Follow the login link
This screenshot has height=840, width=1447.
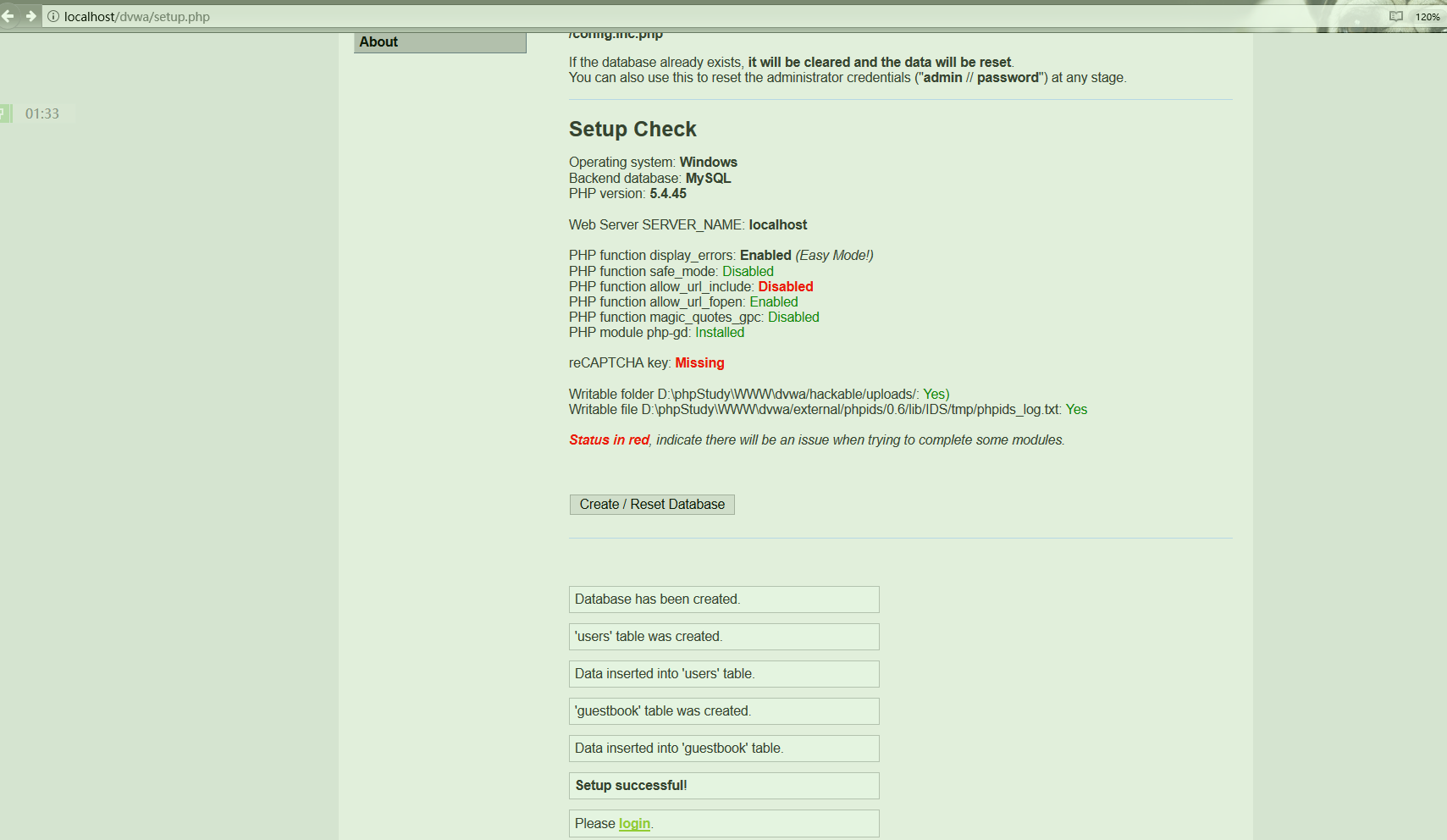tap(634, 823)
